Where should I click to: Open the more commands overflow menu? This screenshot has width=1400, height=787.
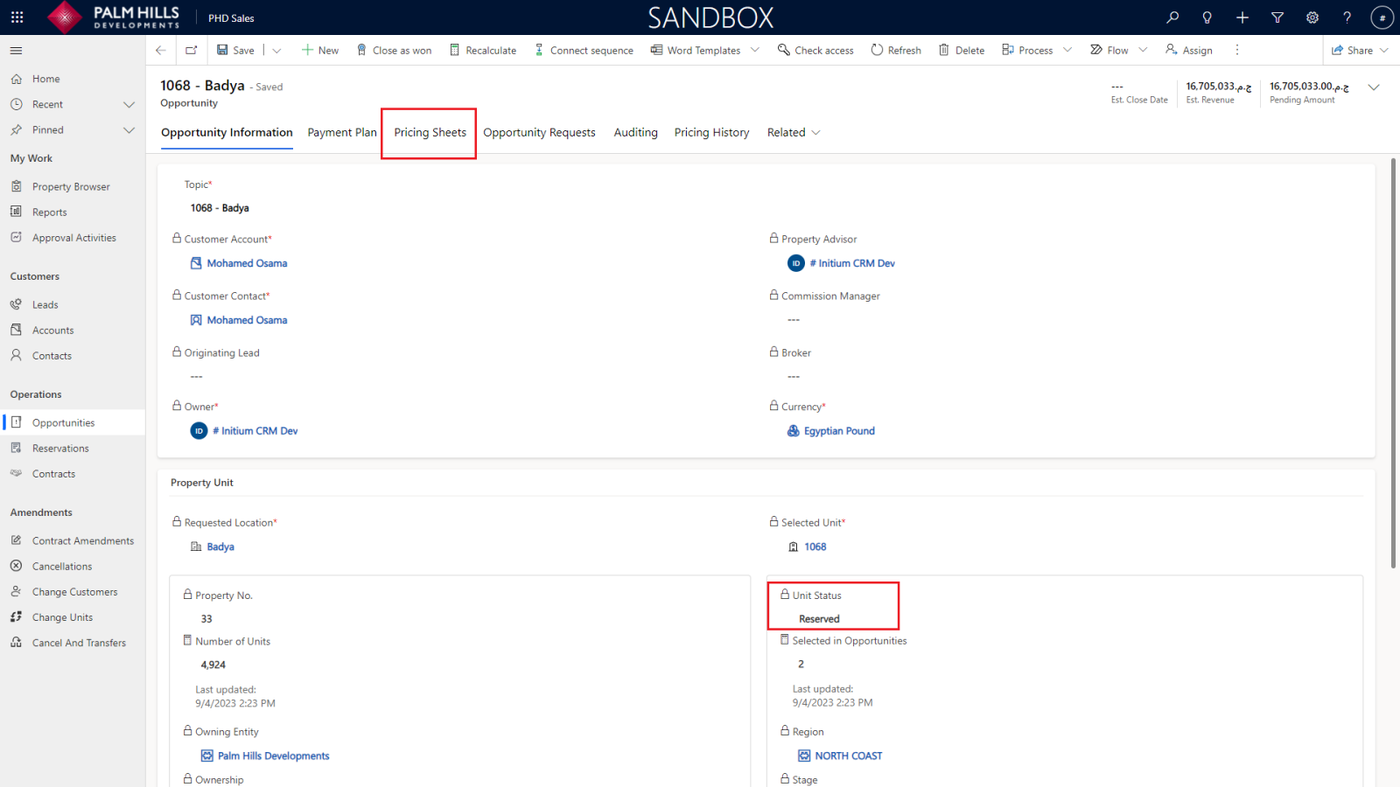pos(1237,50)
